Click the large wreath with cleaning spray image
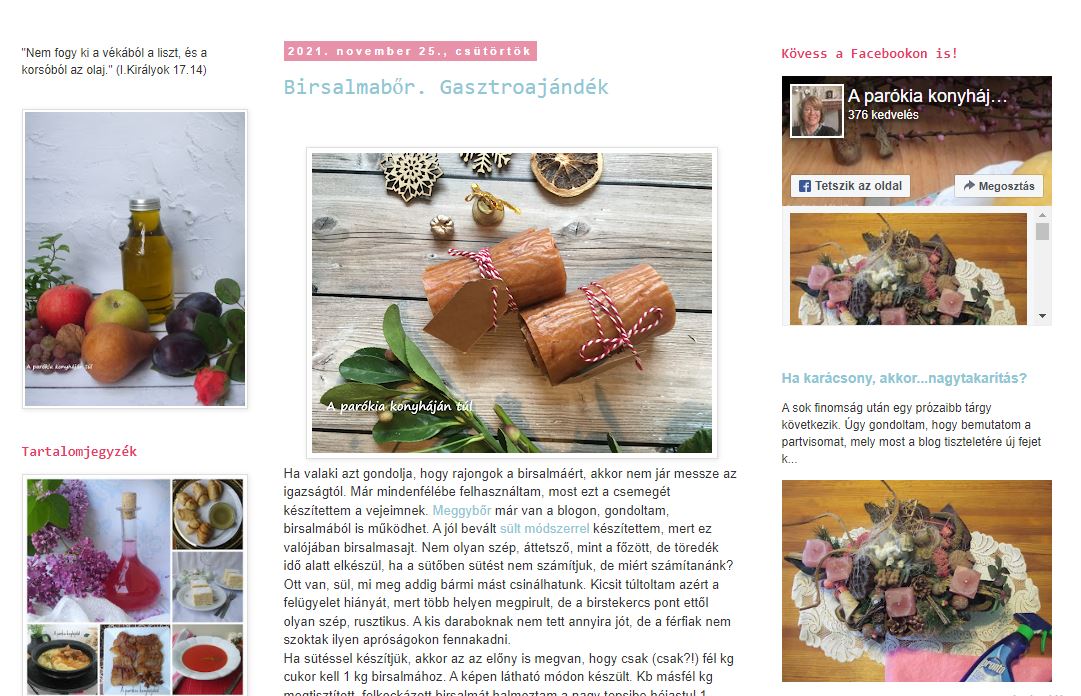 (x=916, y=581)
